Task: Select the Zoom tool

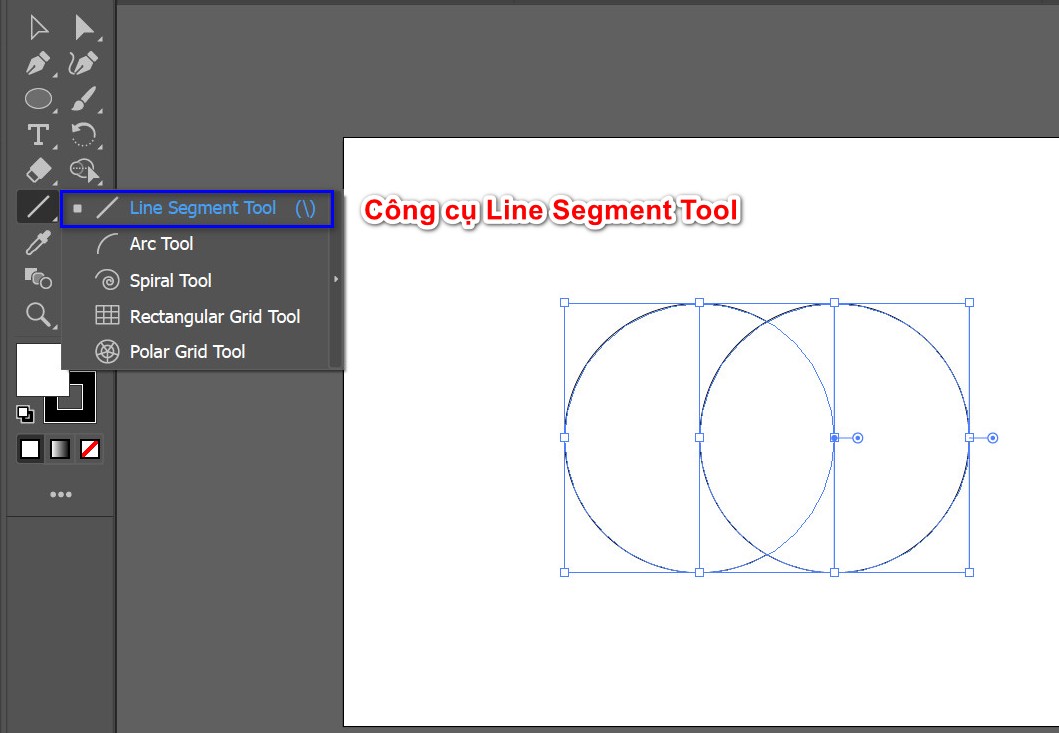Action: click(x=37, y=315)
